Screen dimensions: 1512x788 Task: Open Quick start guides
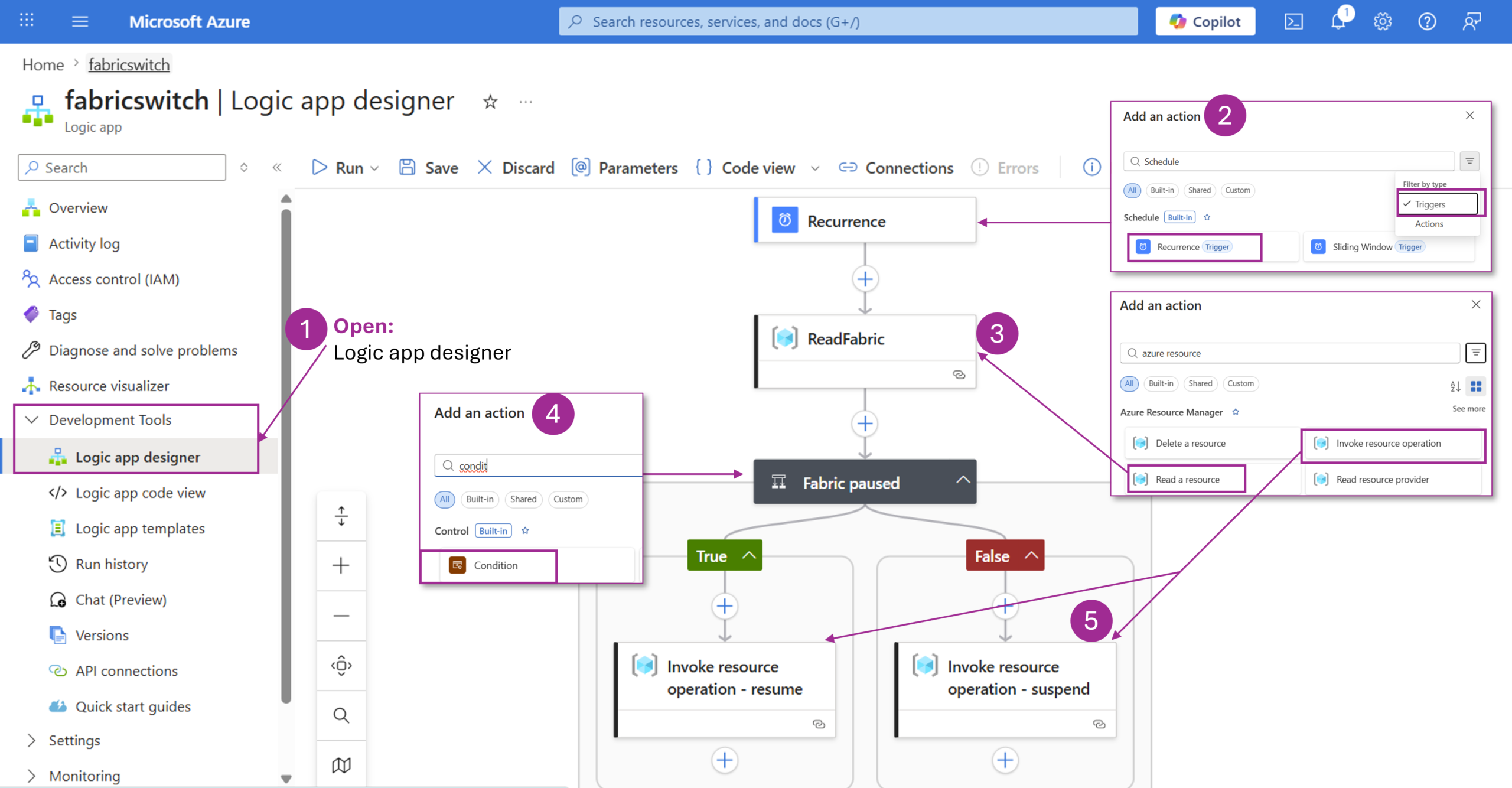click(x=133, y=706)
